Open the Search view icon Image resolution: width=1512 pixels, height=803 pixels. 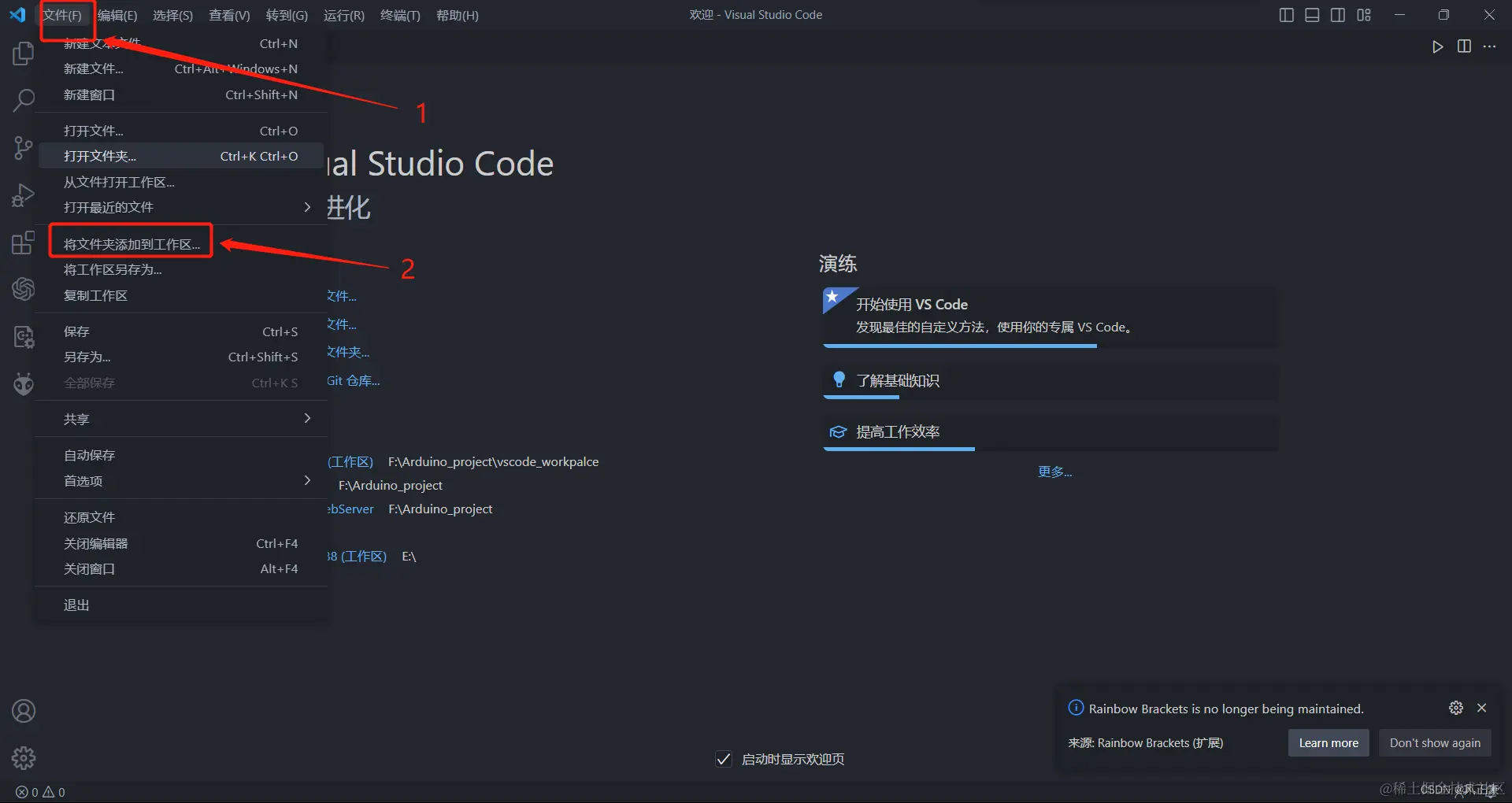point(24,100)
